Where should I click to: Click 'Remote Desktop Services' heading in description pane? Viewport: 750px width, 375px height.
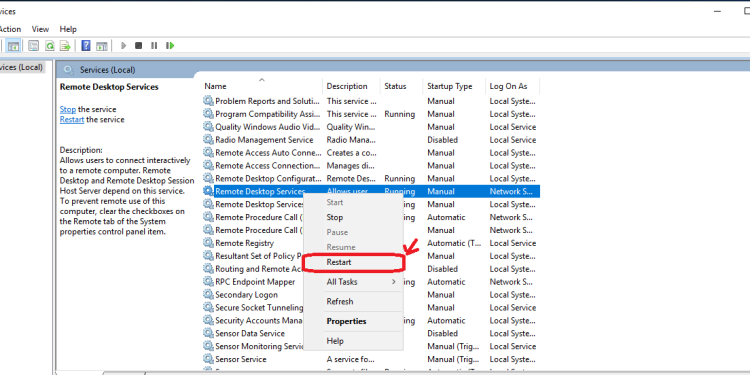click(109, 87)
